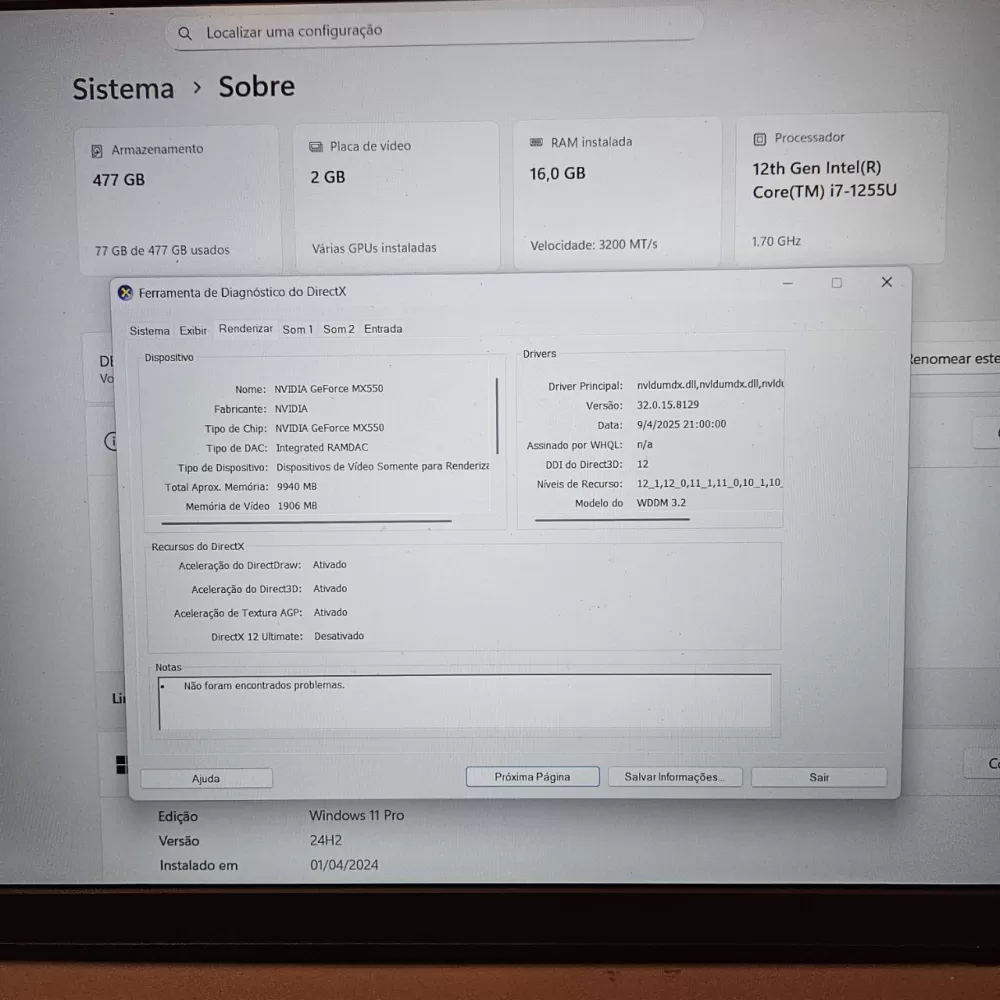Switch to the Sistema tab

pos(149,329)
